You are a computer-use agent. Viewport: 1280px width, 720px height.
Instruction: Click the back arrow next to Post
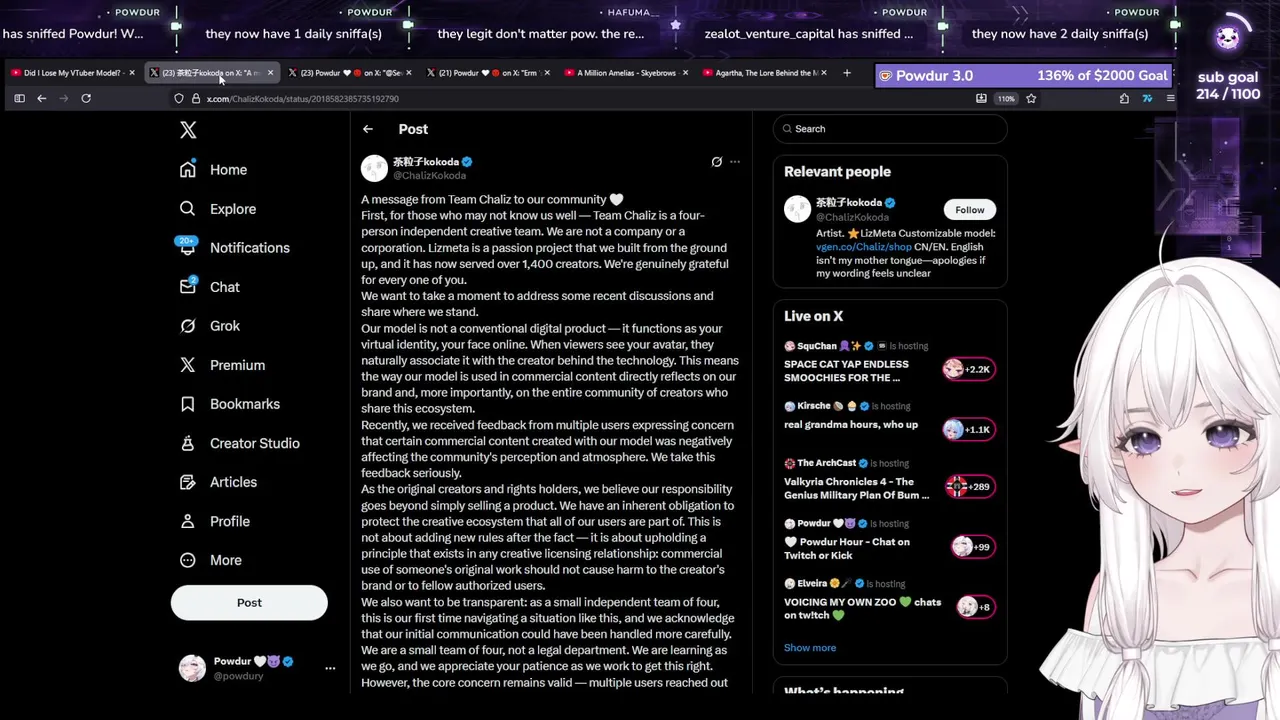(x=368, y=129)
